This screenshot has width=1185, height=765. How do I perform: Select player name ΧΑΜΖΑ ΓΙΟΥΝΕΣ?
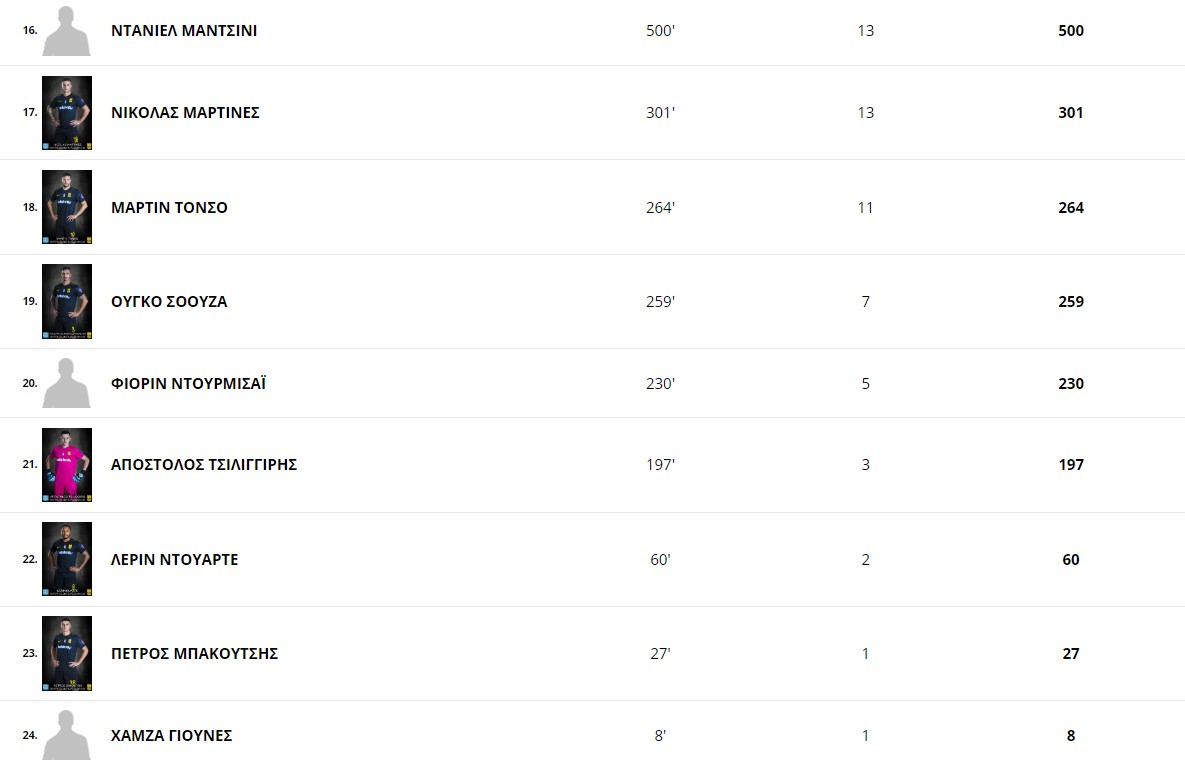172,736
